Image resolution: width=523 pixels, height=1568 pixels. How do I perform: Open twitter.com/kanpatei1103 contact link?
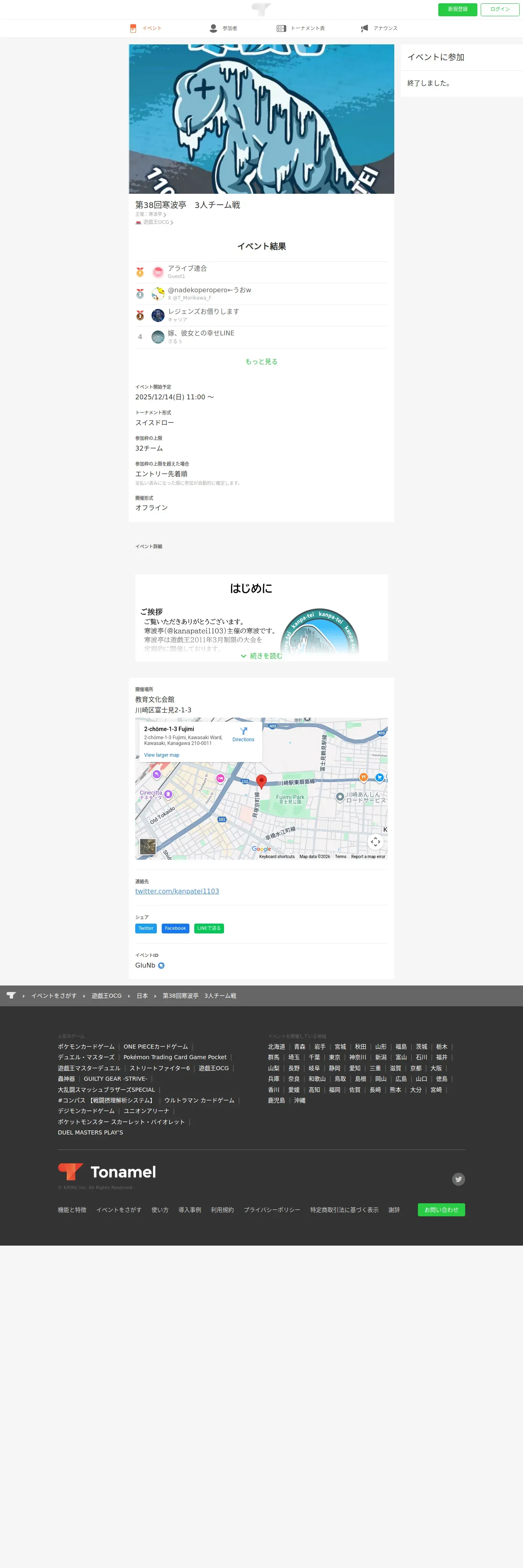(177, 891)
